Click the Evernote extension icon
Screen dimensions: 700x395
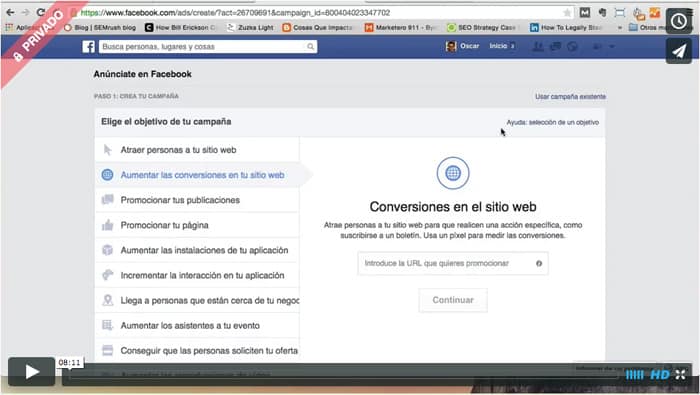[602, 12]
